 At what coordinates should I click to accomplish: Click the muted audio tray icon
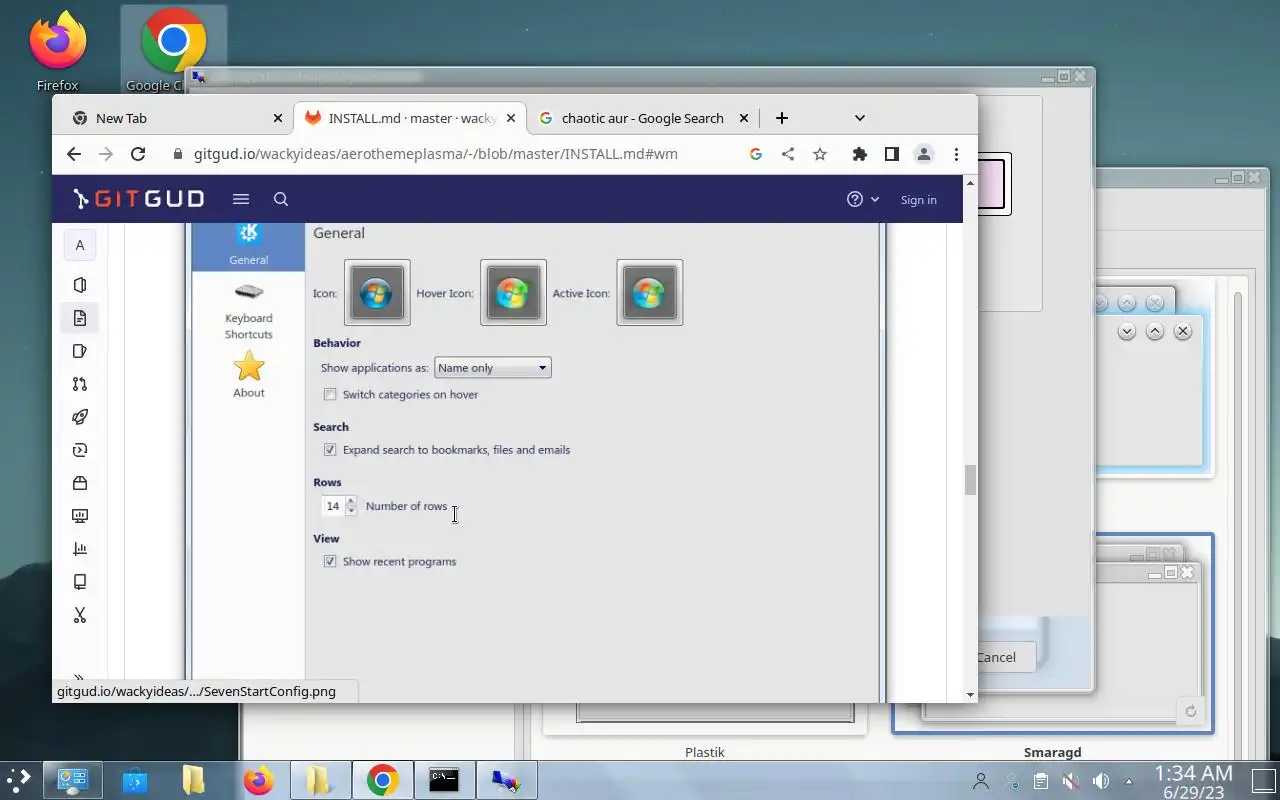tap(1070, 781)
